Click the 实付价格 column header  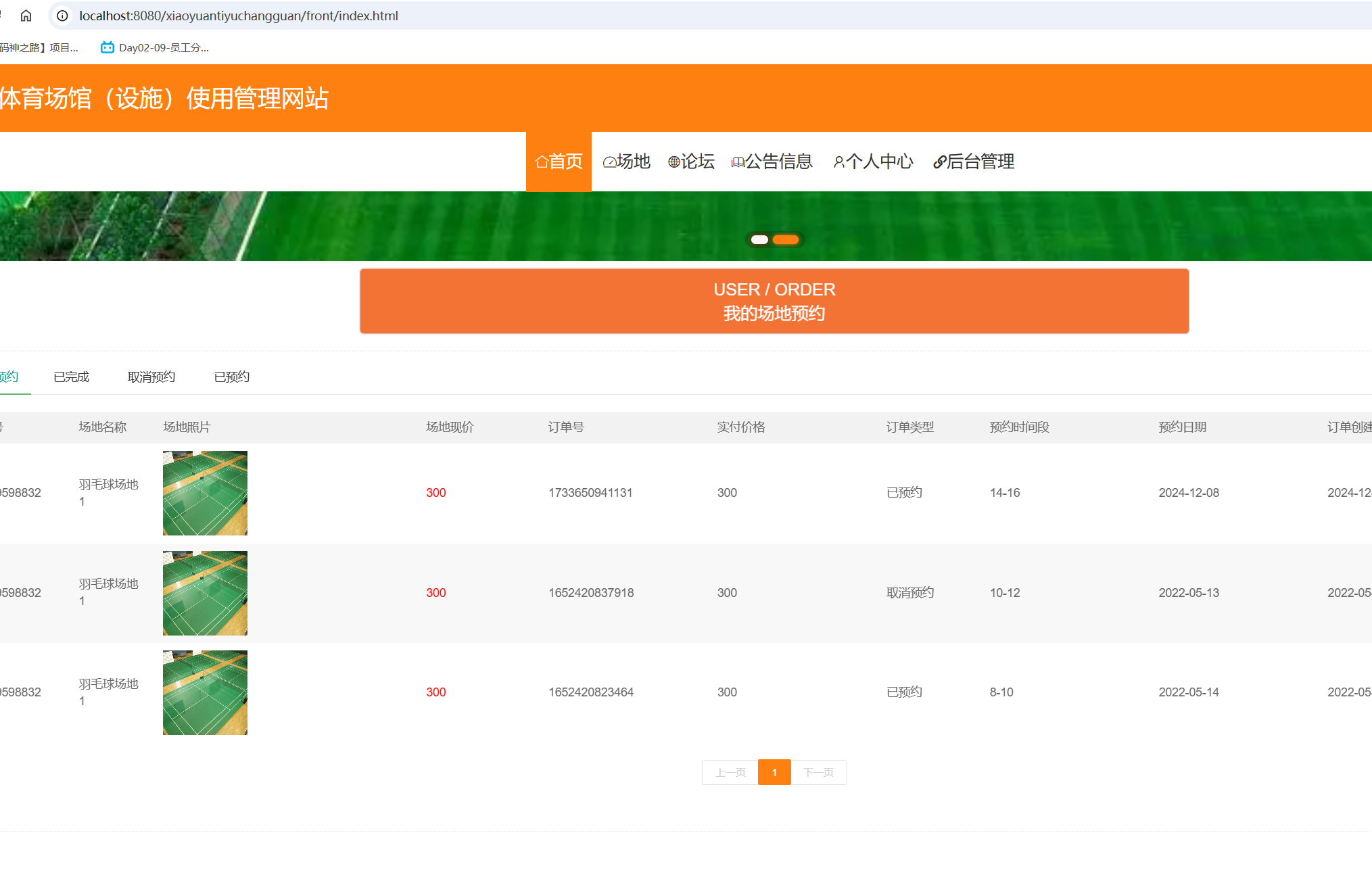(x=741, y=427)
